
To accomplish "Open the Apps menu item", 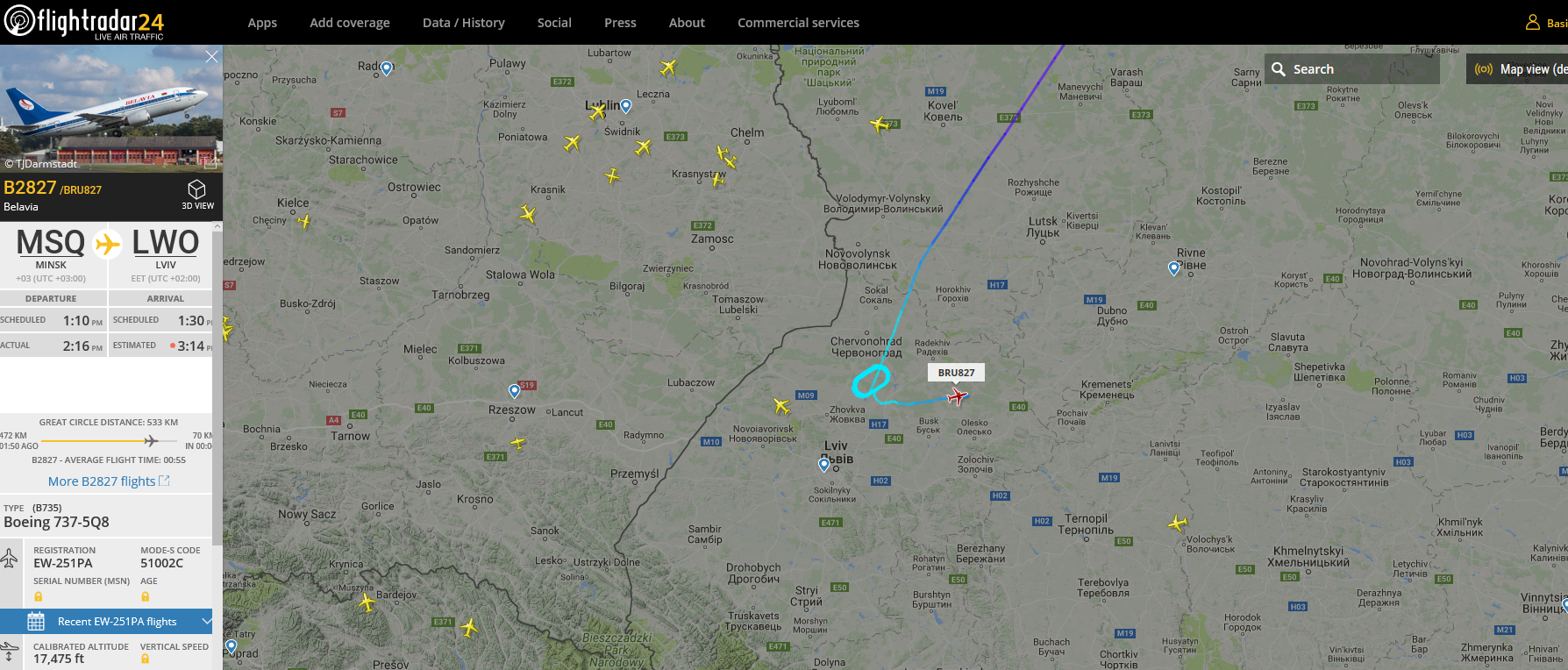I will 262,23.
